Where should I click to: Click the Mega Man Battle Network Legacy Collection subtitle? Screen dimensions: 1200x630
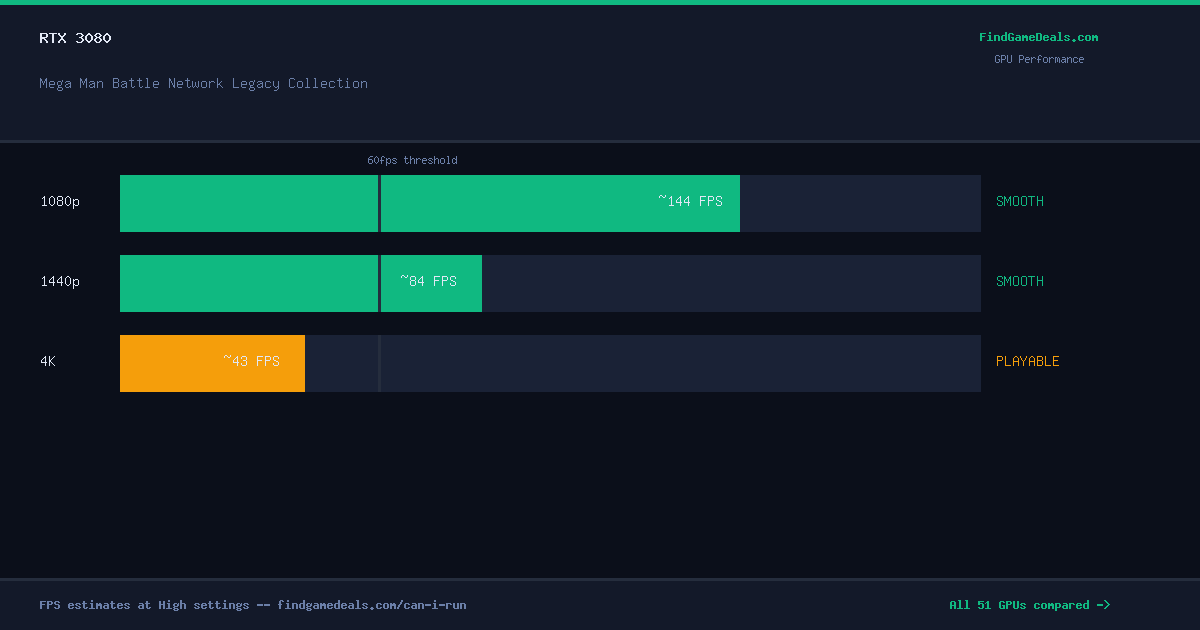[203, 83]
